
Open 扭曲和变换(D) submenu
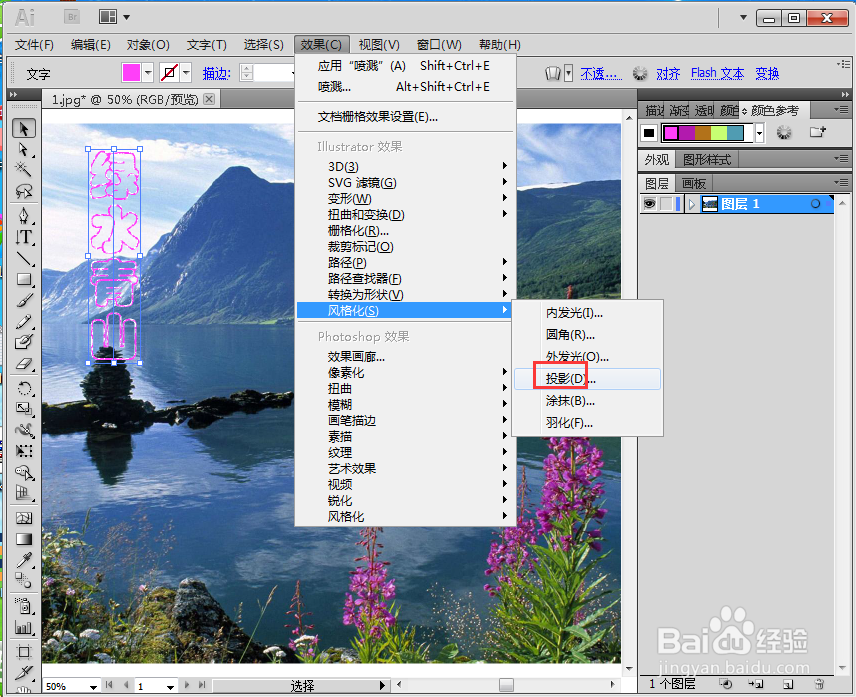click(406, 215)
